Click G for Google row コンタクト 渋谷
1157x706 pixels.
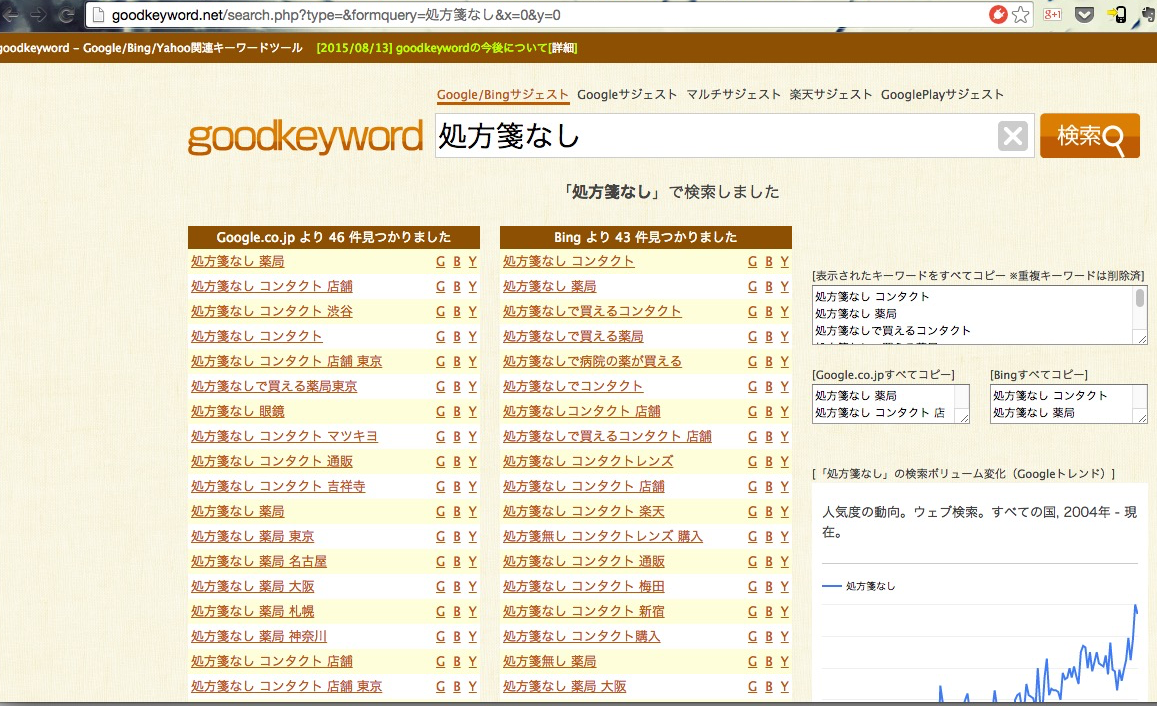441,311
